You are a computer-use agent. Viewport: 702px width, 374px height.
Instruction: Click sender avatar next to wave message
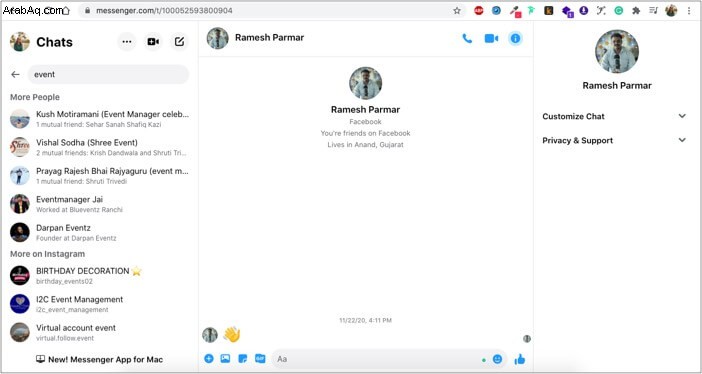coord(210,335)
